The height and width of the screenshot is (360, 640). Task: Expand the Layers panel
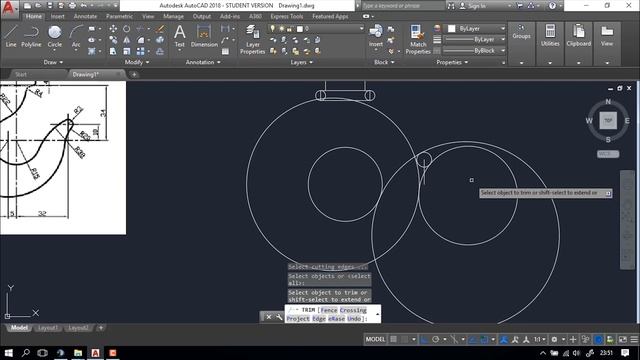301,62
